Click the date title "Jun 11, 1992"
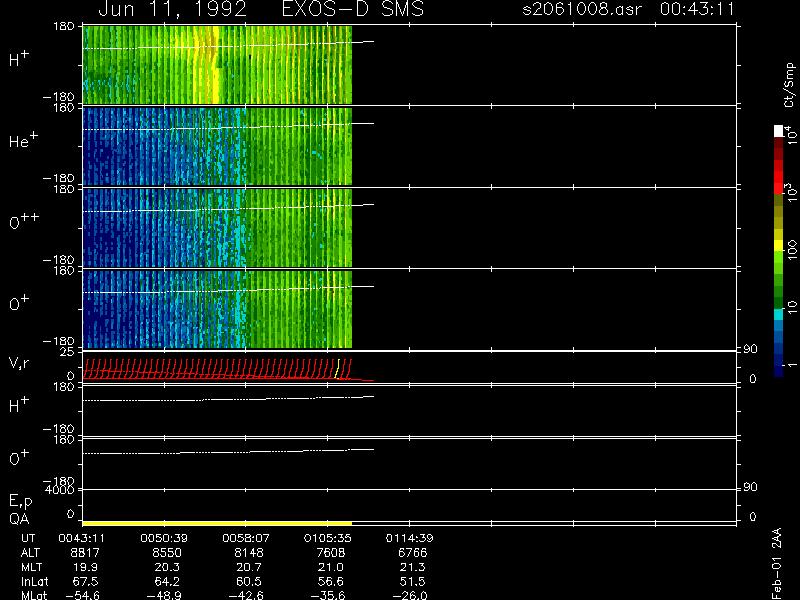 (x=172, y=9)
